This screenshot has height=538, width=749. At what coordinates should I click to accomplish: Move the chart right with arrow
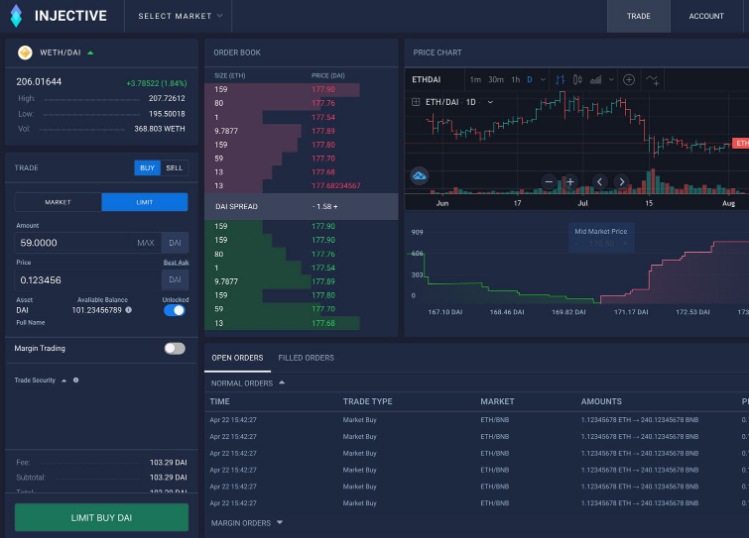click(x=621, y=182)
